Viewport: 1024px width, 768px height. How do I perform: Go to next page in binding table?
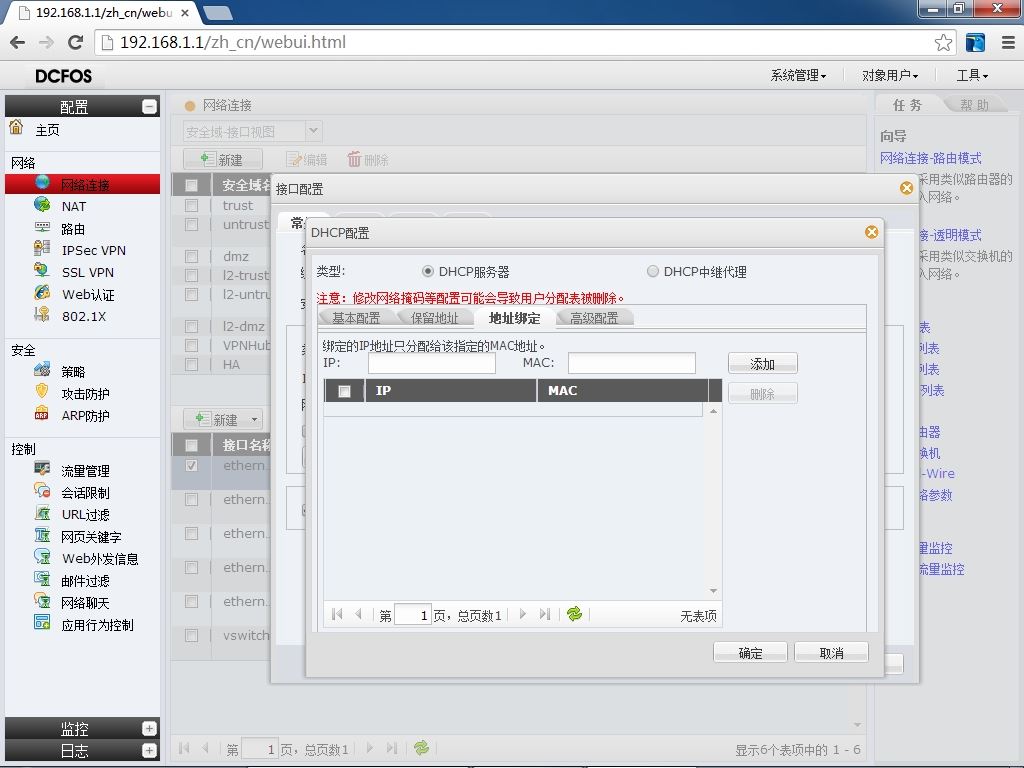pyautogui.click(x=522, y=614)
